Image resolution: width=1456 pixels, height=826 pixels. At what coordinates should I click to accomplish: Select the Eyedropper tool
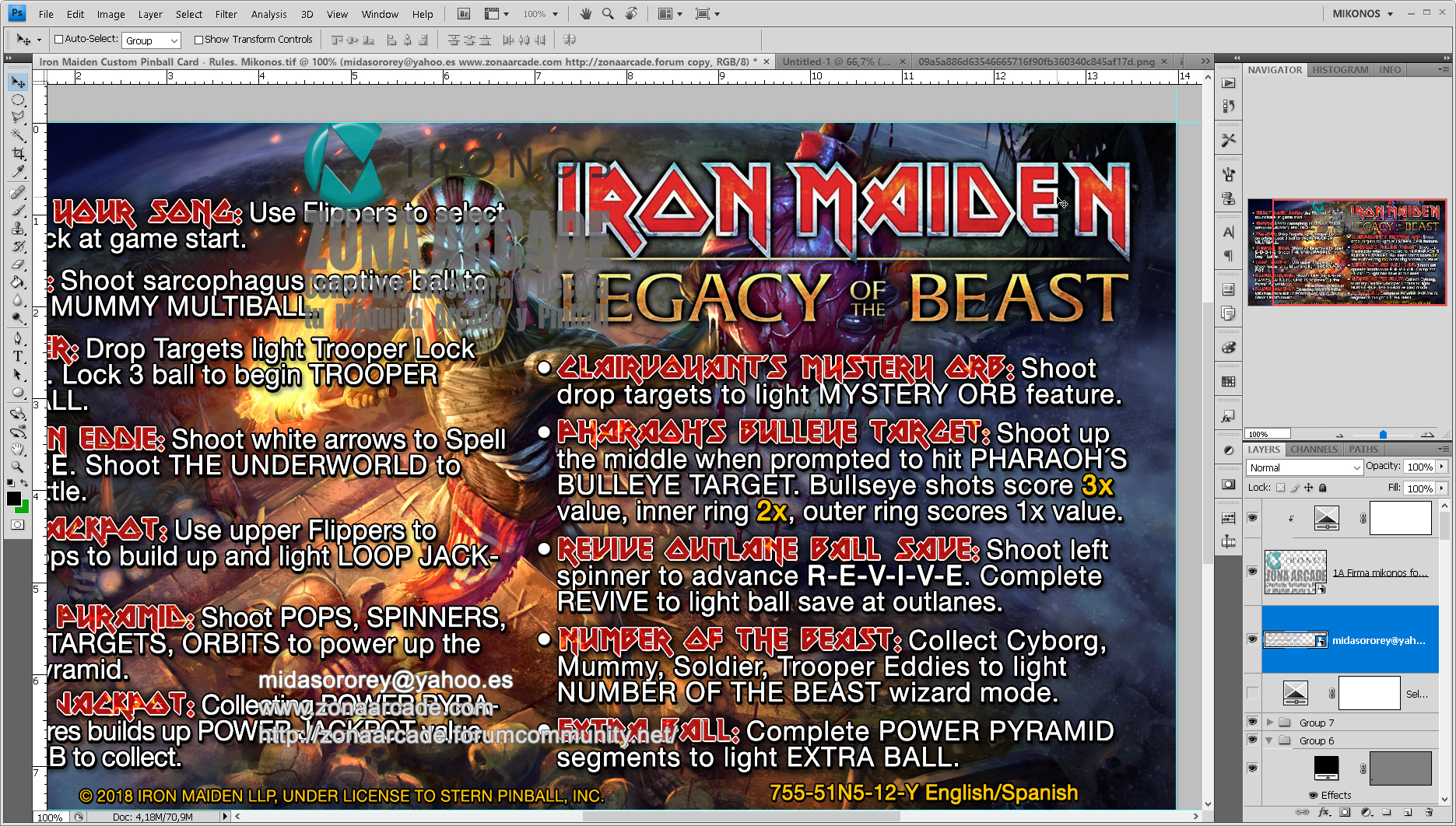tap(18, 172)
